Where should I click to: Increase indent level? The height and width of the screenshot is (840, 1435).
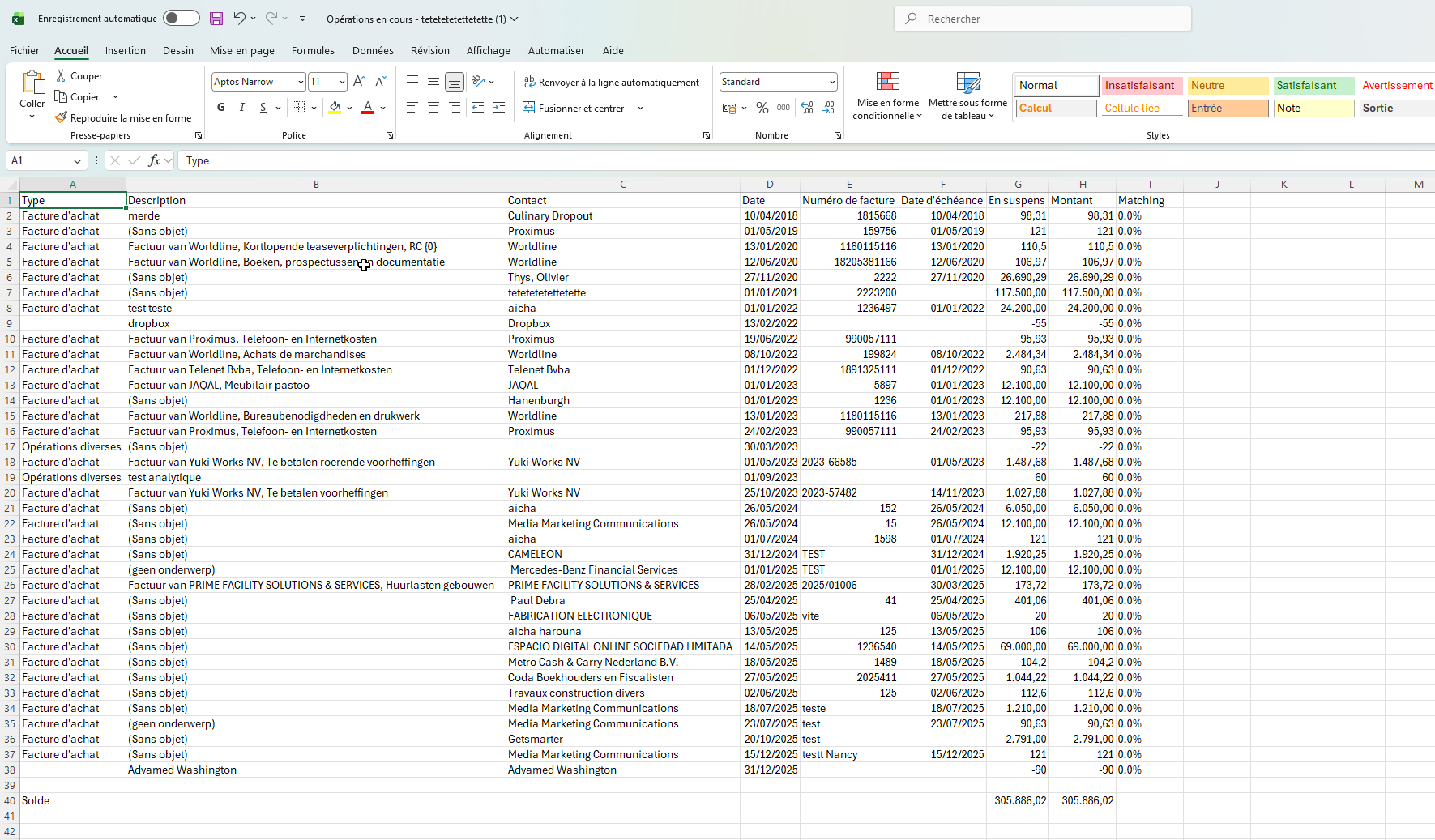499,108
